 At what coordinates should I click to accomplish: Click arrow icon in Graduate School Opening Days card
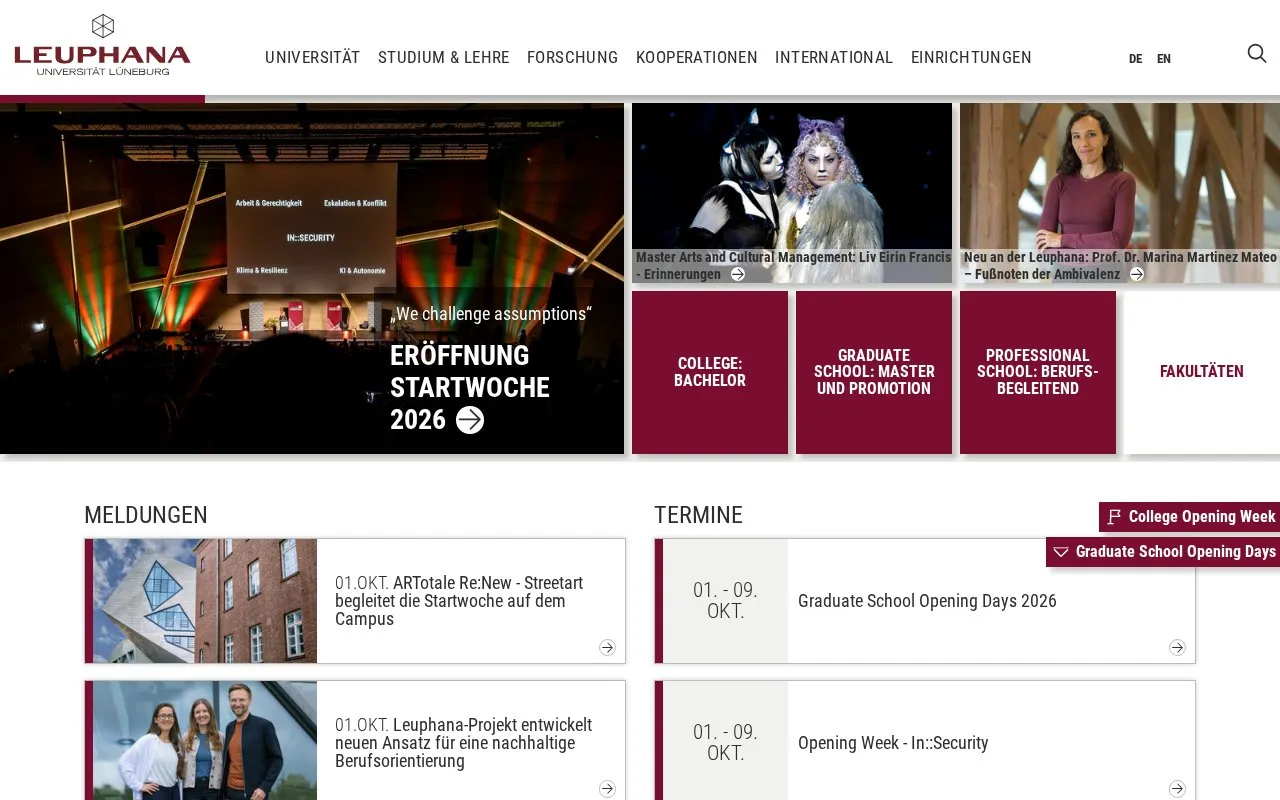pyautogui.click(x=1177, y=647)
